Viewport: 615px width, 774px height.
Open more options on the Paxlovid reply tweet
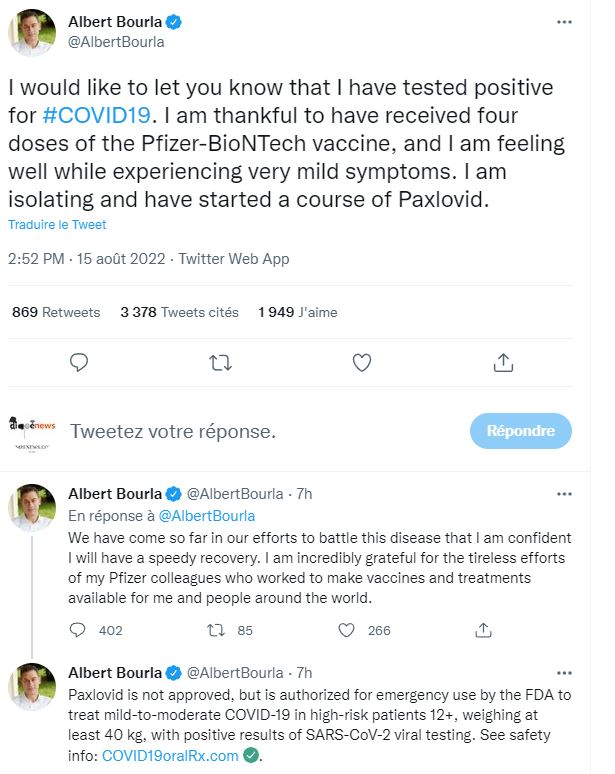564,672
